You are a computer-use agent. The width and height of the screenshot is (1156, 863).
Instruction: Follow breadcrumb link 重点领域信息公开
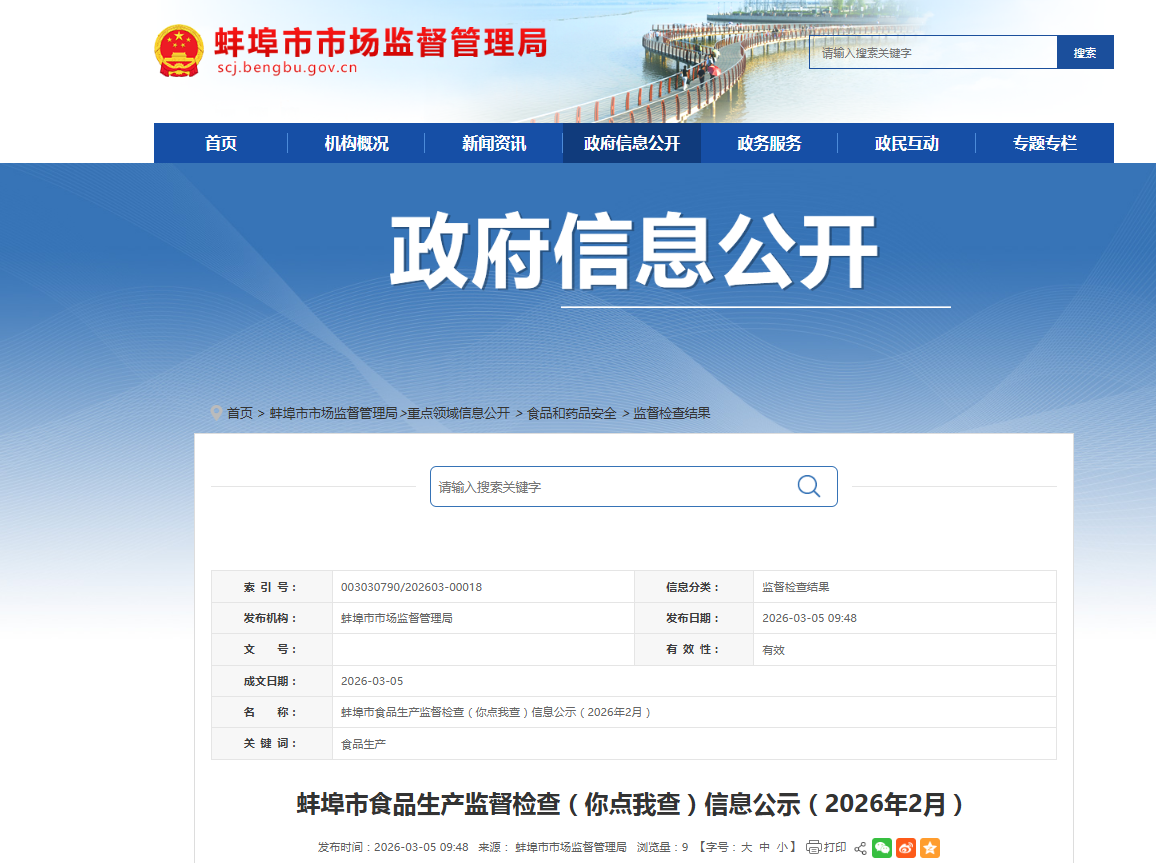(x=458, y=413)
